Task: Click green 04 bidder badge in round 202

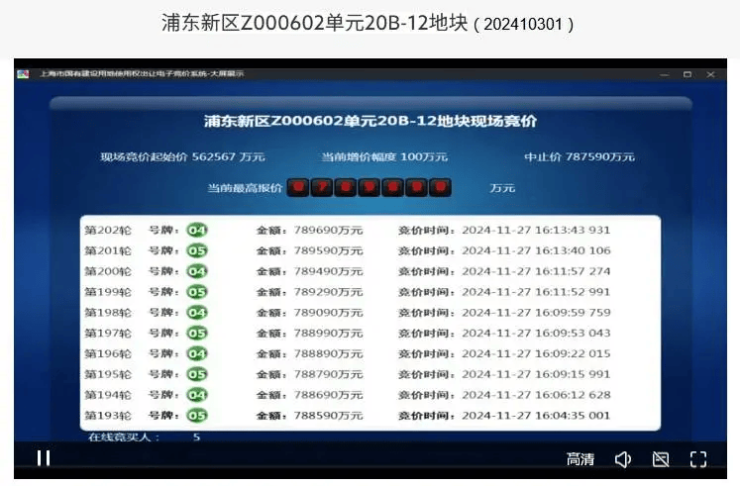Action: pos(197,230)
